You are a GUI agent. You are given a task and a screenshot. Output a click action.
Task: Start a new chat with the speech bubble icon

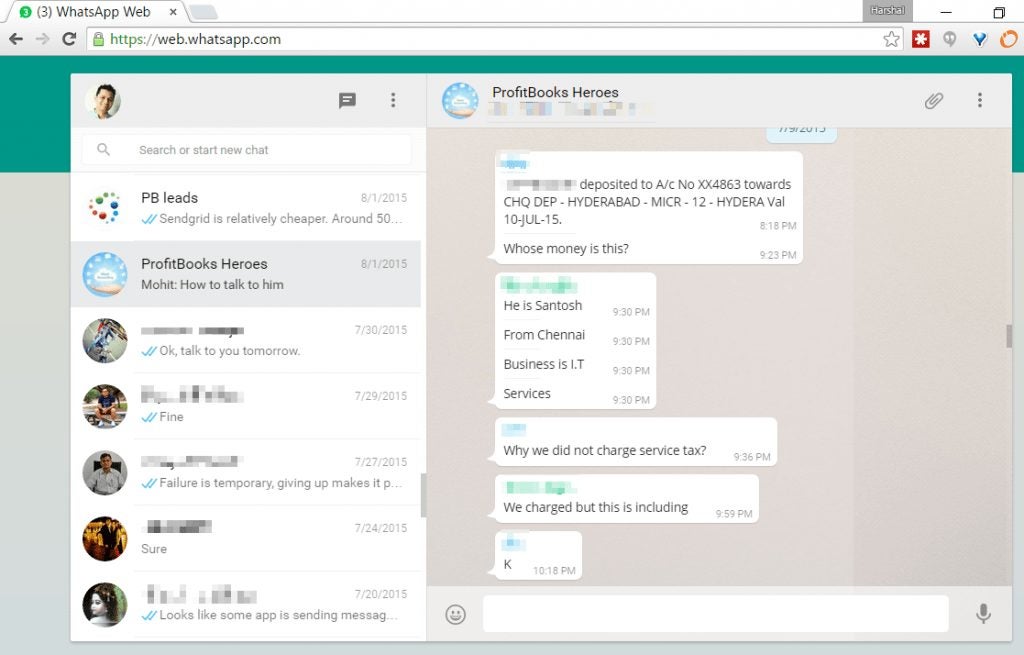[x=347, y=101]
